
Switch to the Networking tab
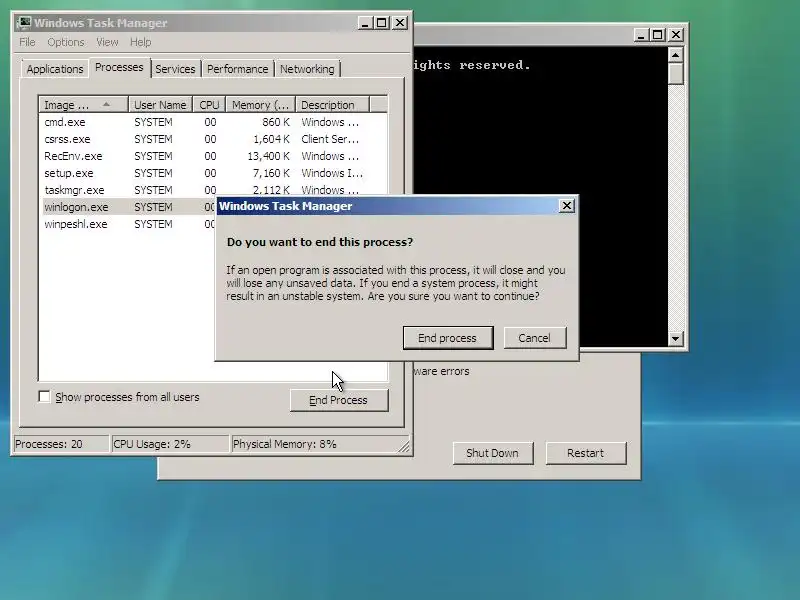click(x=307, y=69)
